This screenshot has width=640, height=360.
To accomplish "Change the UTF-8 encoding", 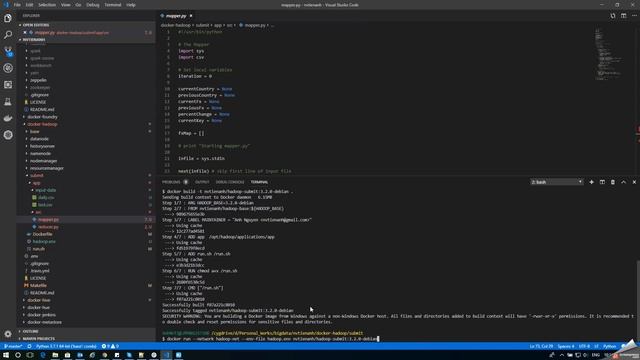I will pos(584,346).
